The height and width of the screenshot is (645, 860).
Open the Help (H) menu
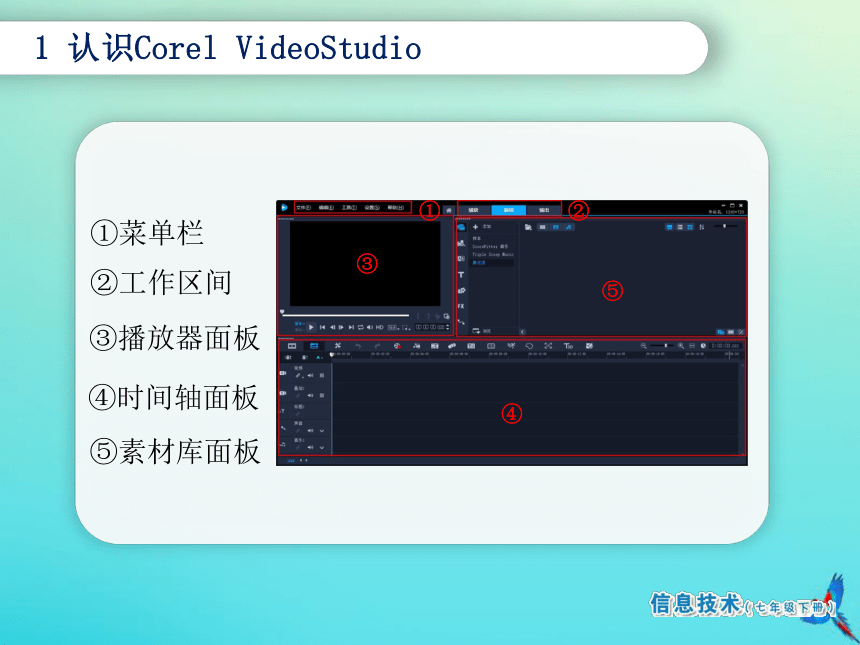tap(395, 208)
